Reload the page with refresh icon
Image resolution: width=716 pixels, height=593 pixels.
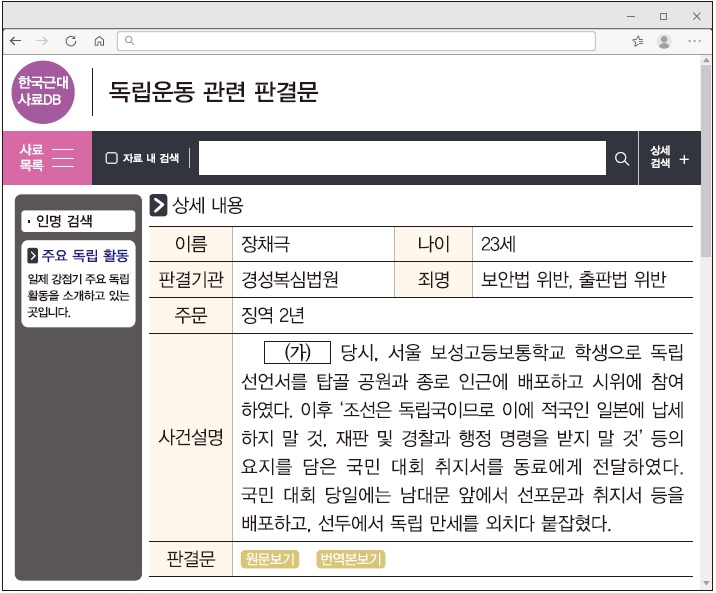click(x=71, y=41)
